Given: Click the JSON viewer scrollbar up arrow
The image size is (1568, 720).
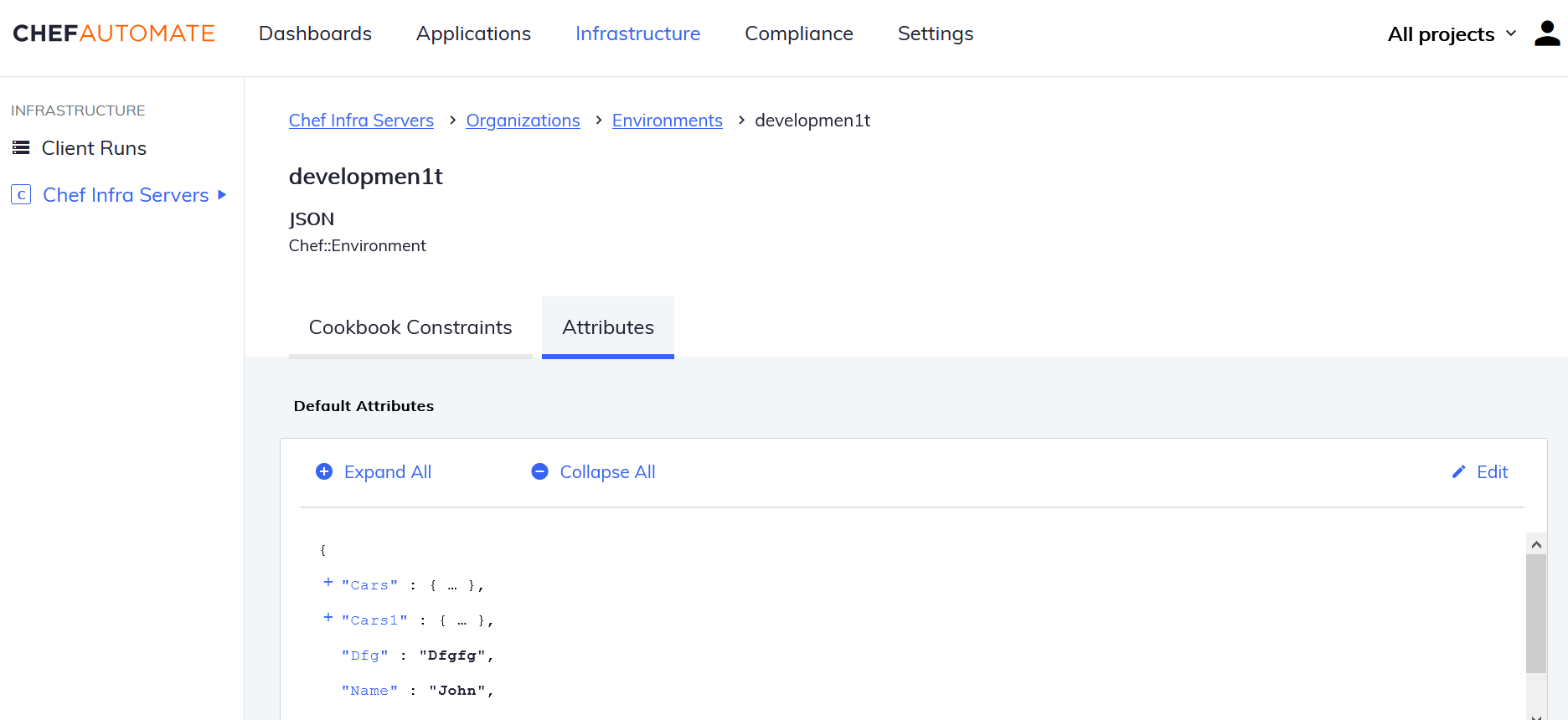Looking at the screenshot, I should (x=1536, y=544).
